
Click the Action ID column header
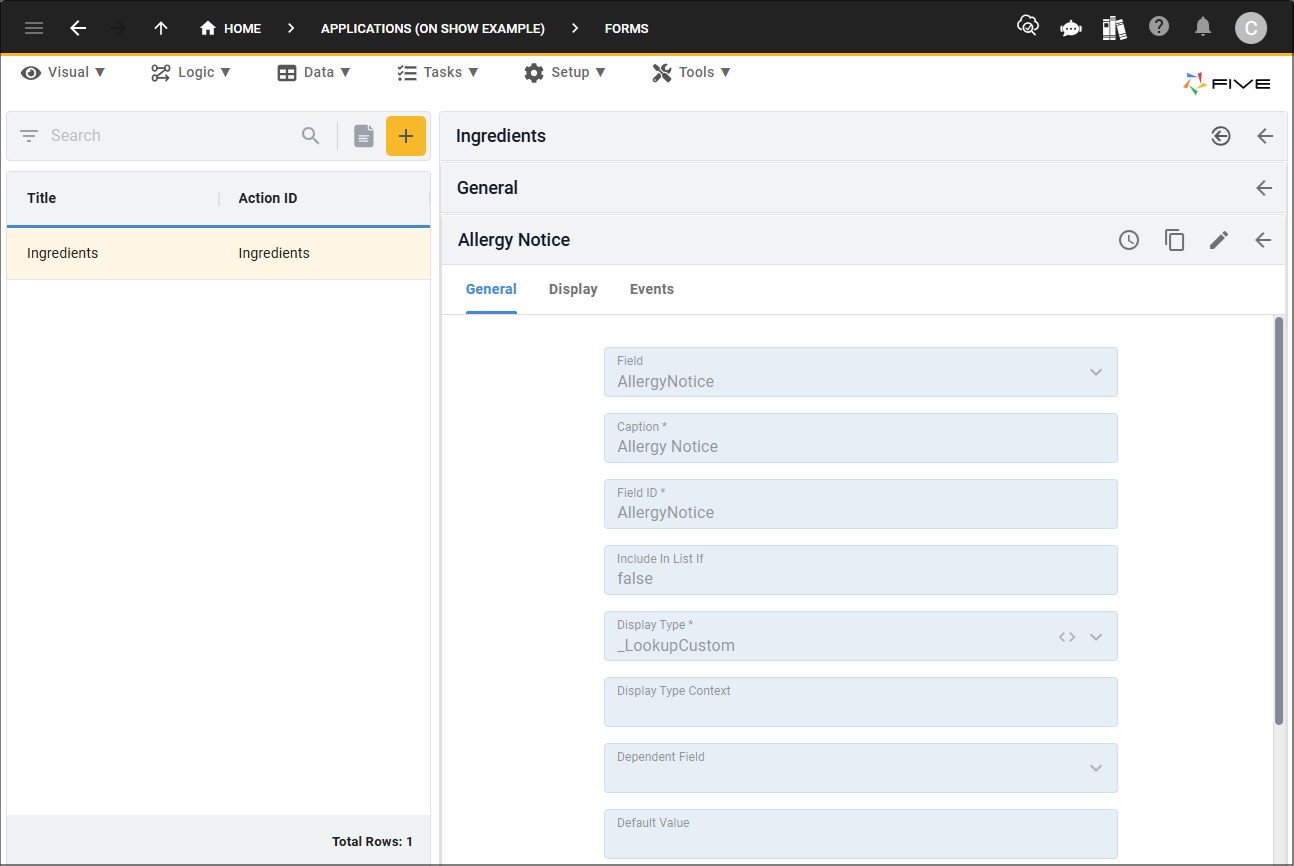268,198
